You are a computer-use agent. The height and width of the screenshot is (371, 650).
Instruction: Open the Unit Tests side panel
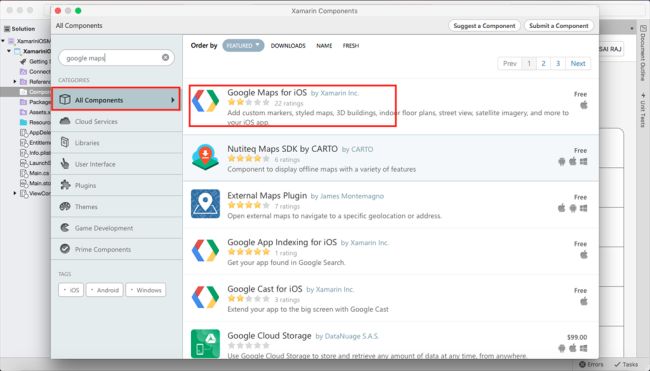point(643,109)
